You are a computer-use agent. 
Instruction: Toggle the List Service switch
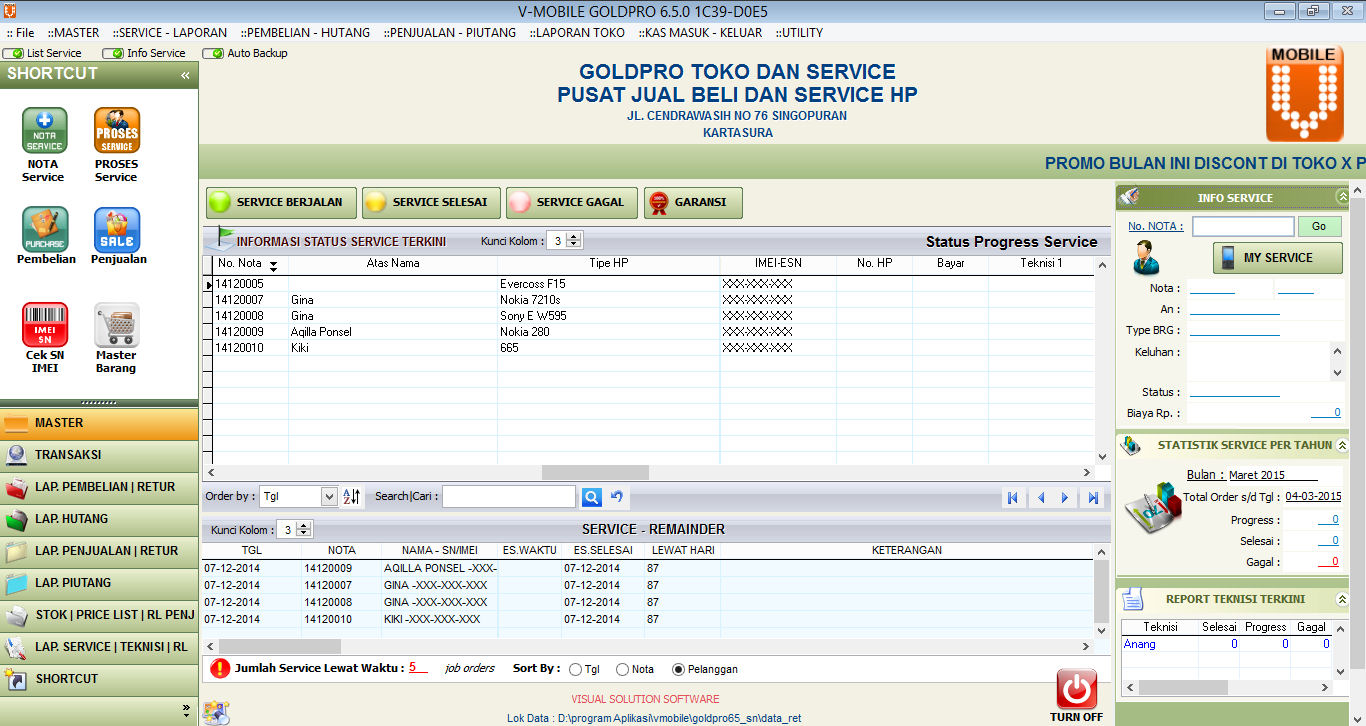coord(13,53)
